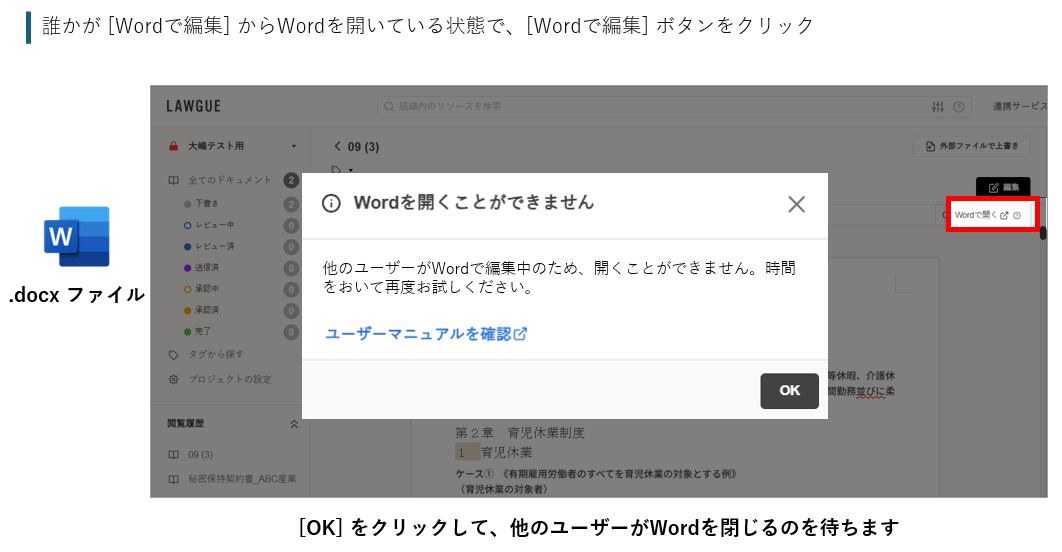Open タグから探す in sidebar
This screenshot has width=1062, height=552.
pyautogui.click(x=215, y=354)
